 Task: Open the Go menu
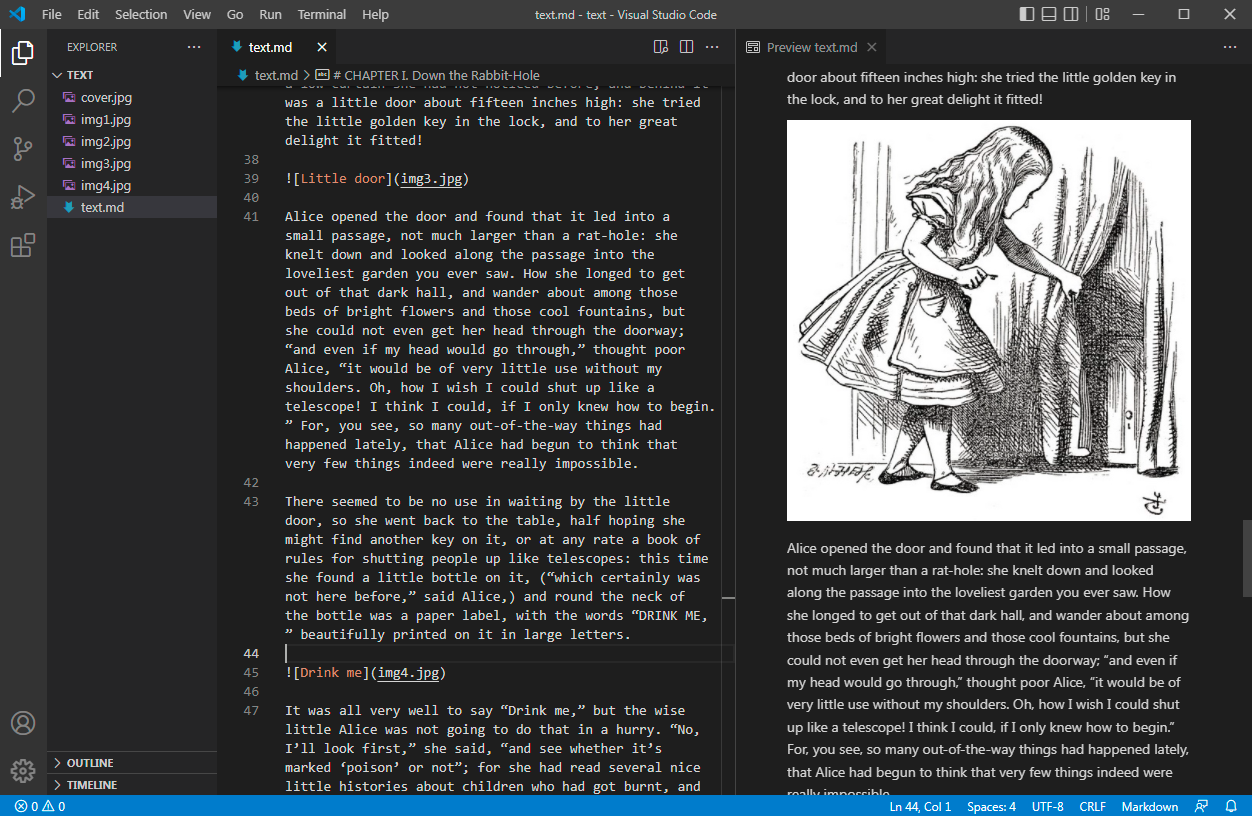[x=235, y=14]
